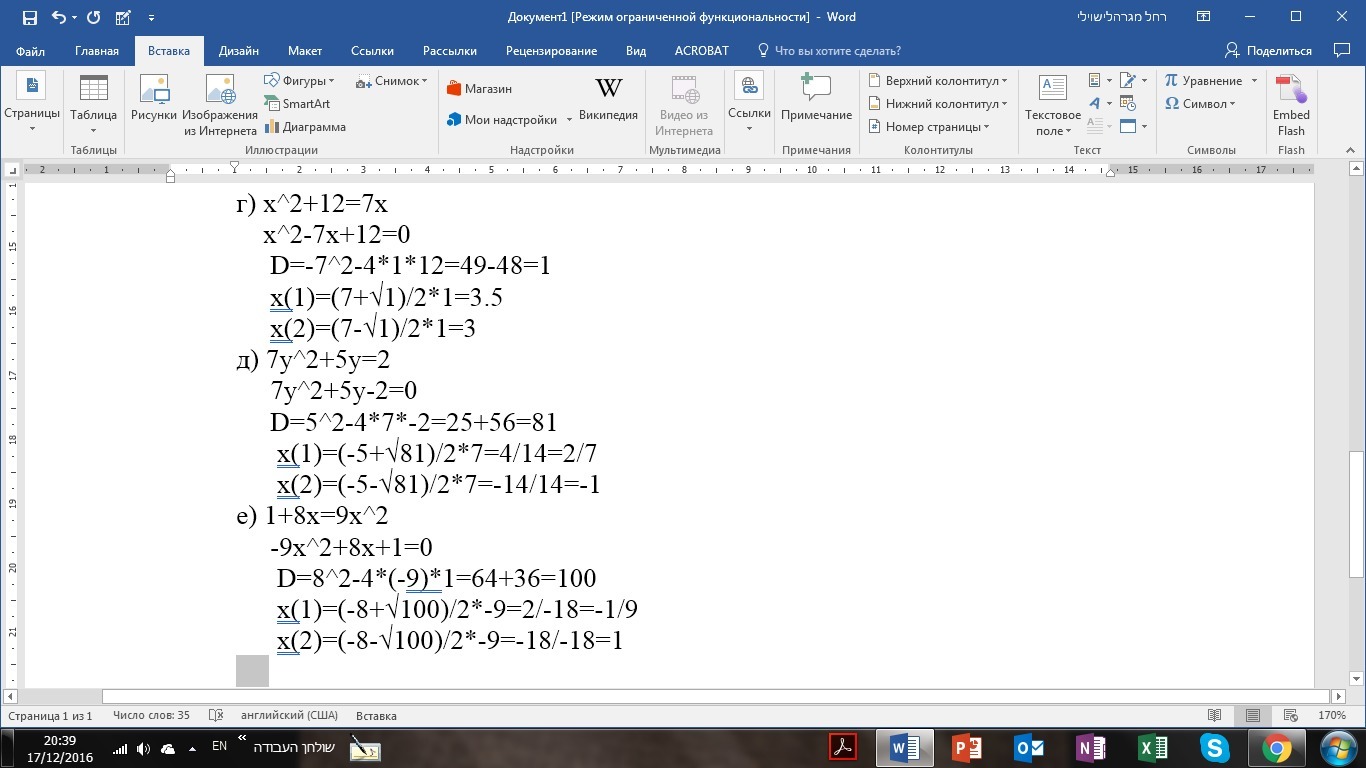Redo using the repeat arrow icon
1366x768 pixels.
[94, 17]
